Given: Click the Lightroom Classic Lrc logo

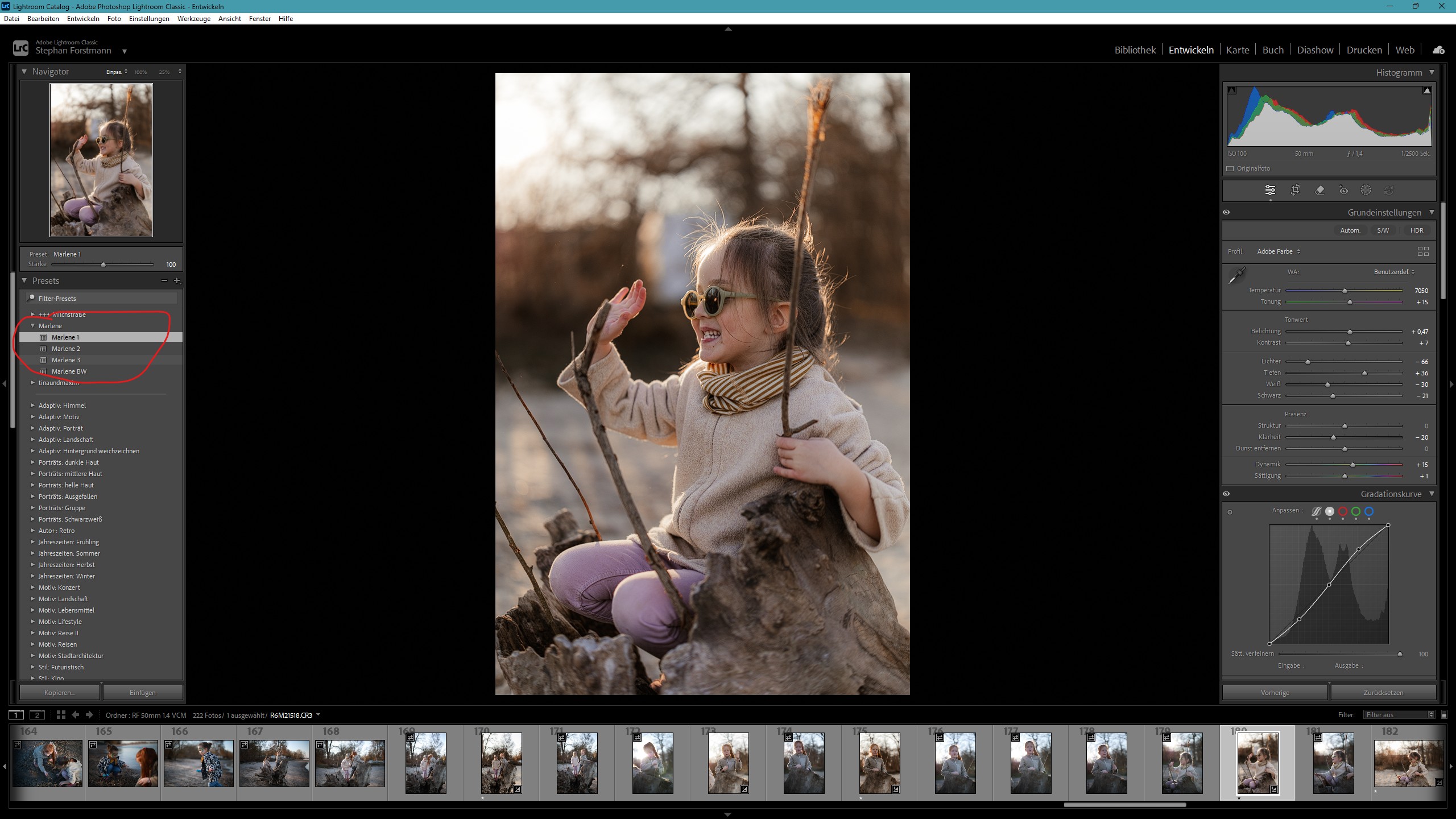Looking at the screenshot, I should 20,48.
